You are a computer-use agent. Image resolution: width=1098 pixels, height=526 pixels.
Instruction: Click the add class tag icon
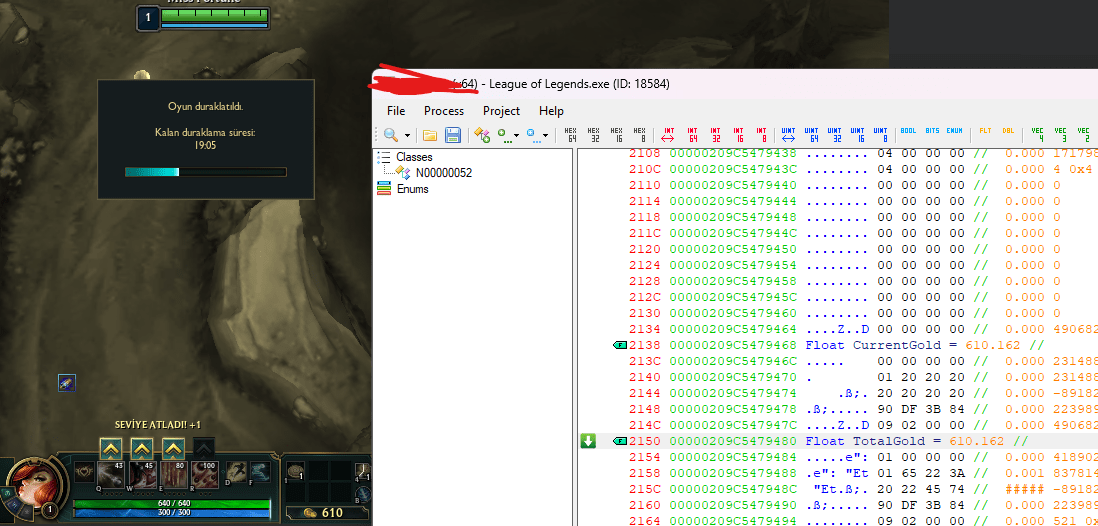[482, 135]
